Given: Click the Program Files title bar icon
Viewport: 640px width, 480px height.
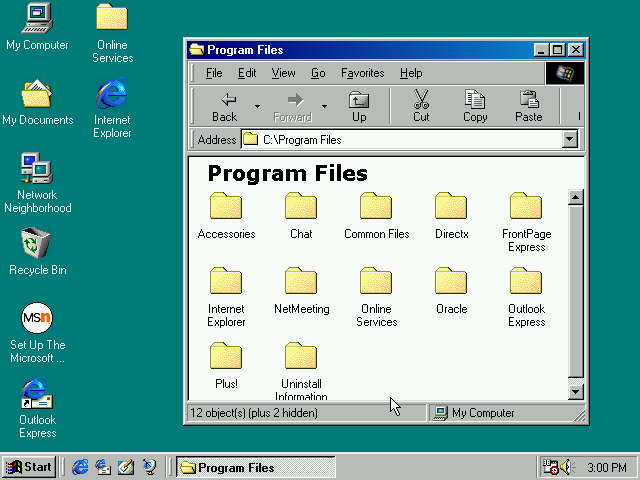Looking at the screenshot, I should pos(197,50).
